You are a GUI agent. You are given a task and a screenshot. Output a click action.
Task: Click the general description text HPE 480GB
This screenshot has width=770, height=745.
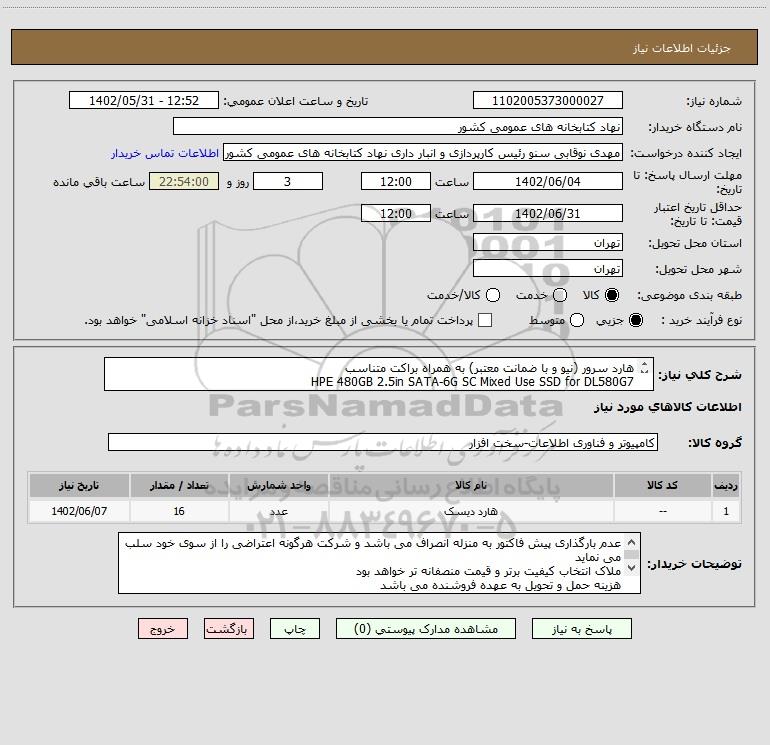tap(472, 382)
